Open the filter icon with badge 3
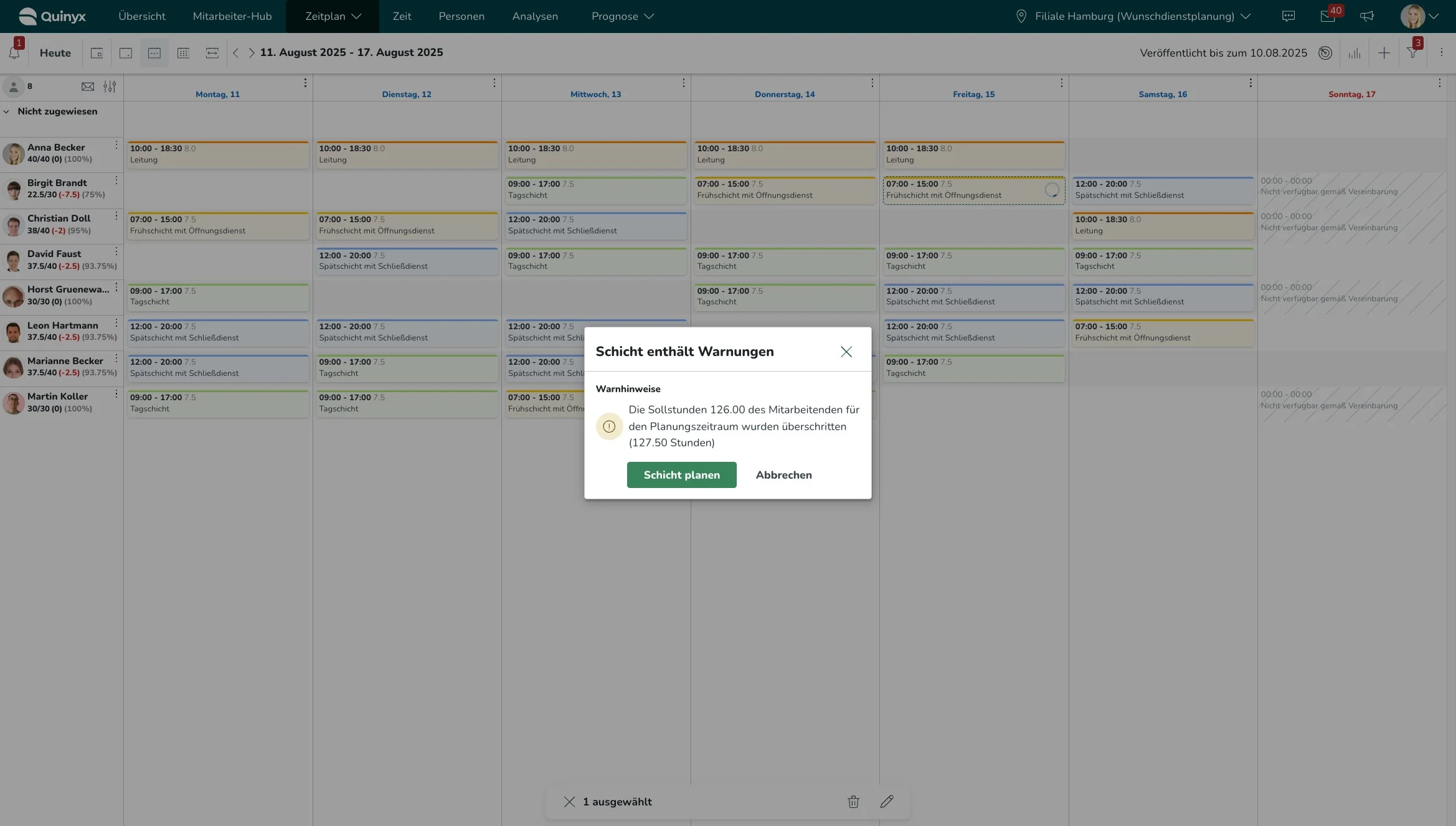Viewport: 1456px width, 826px height. click(1412, 53)
